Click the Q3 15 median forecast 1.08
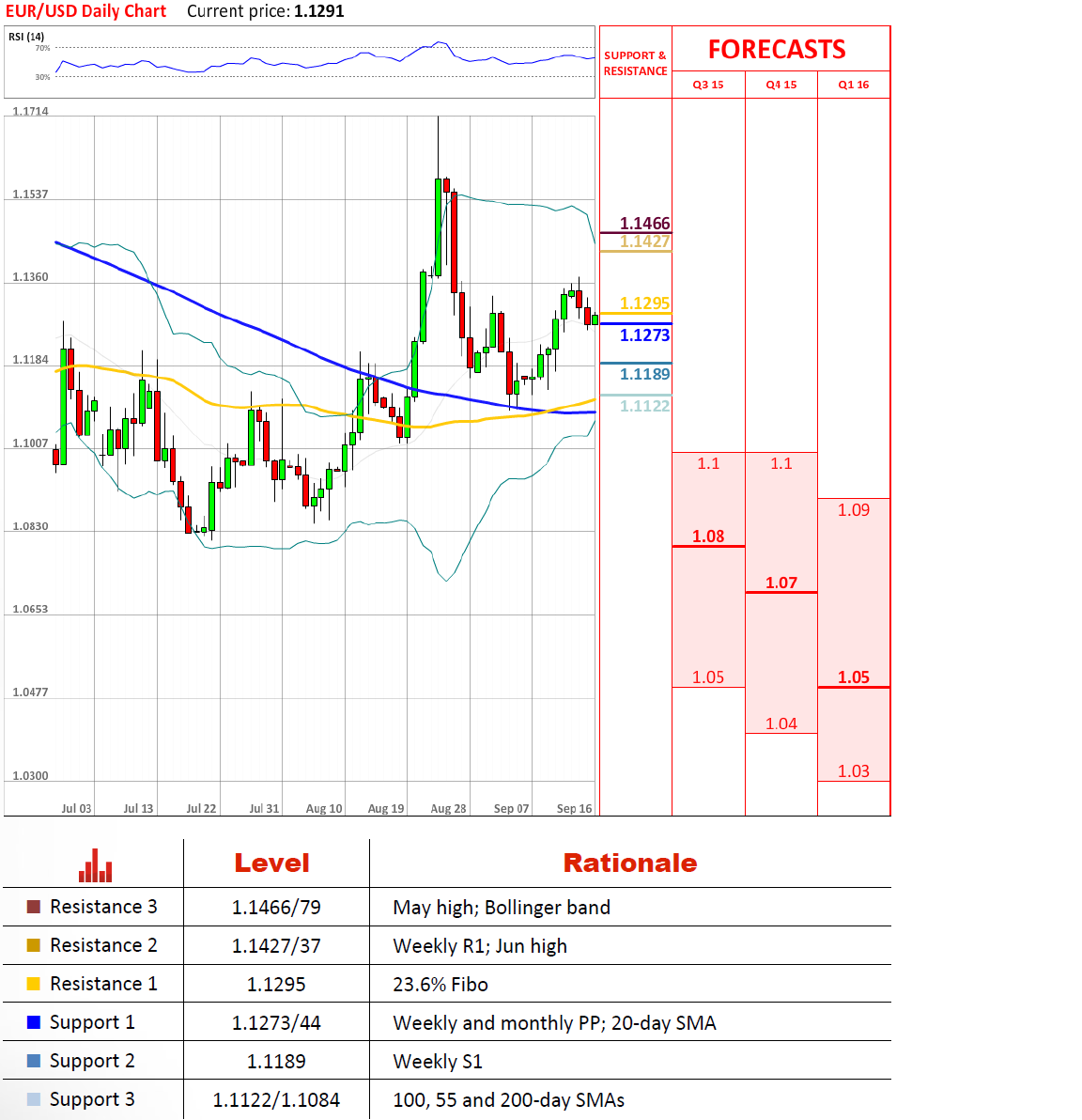Viewport: 1082px width, 1120px height. pyautogui.click(x=708, y=537)
